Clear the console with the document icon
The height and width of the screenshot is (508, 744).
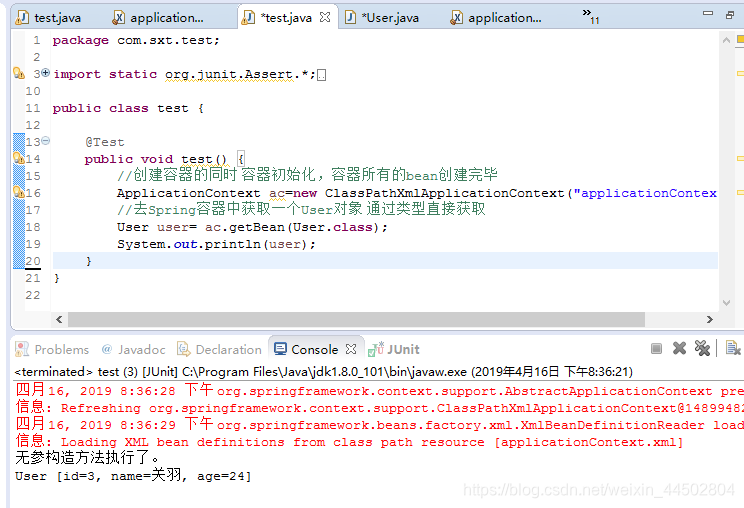pos(733,348)
